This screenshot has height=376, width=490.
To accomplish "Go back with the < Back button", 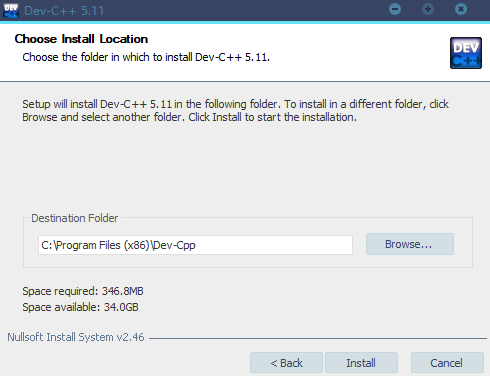I will click(286, 363).
